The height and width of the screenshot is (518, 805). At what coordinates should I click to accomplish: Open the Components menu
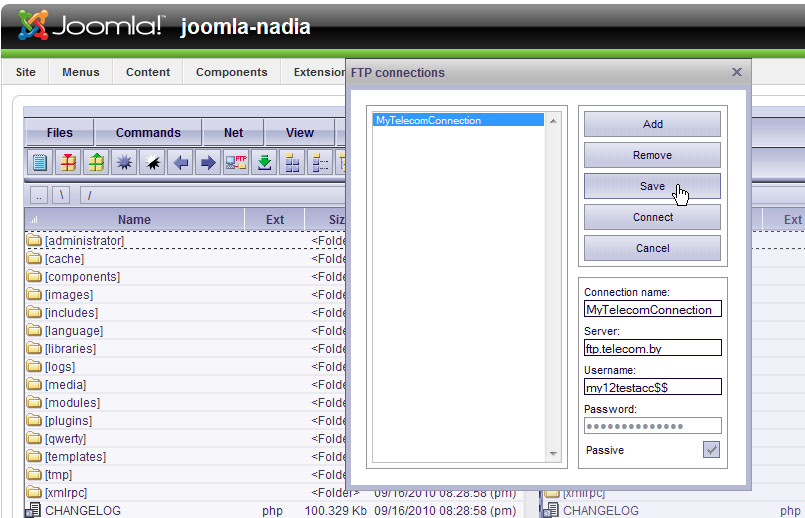pyautogui.click(x=232, y=72)
